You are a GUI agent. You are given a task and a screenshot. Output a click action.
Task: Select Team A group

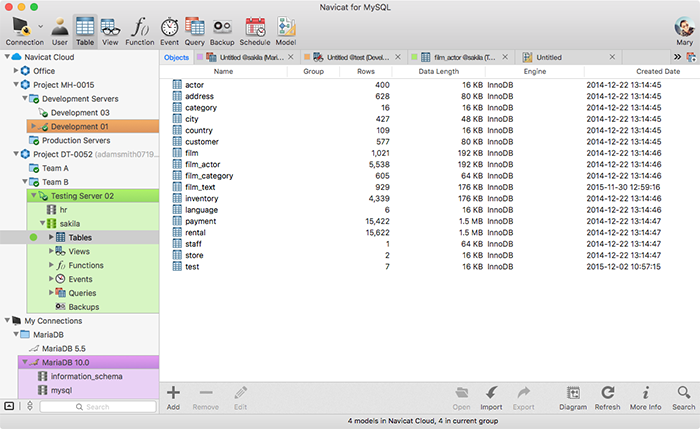(x=55, y=168)
